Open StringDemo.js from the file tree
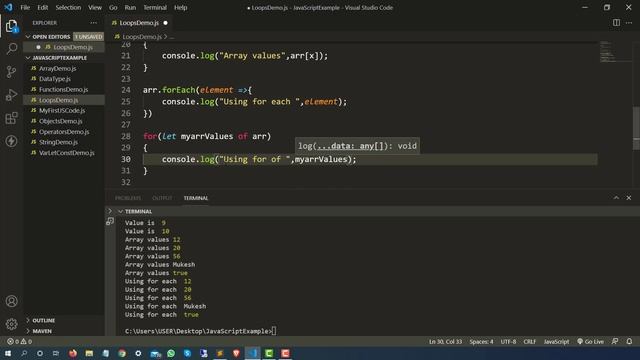Screen dimensions: 640x360 coord(58,142)
